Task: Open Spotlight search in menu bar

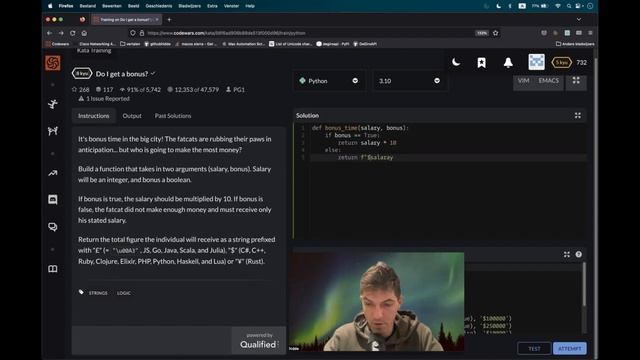Action: [569, 6]
